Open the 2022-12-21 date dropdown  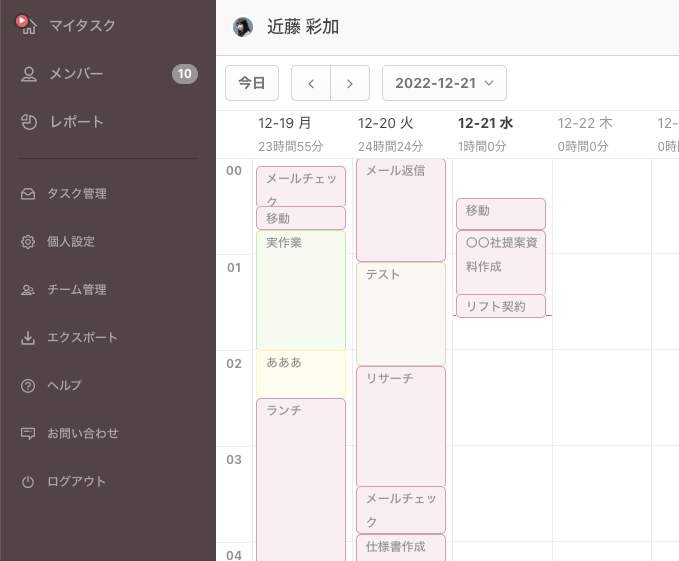click(x=444, y=83)
